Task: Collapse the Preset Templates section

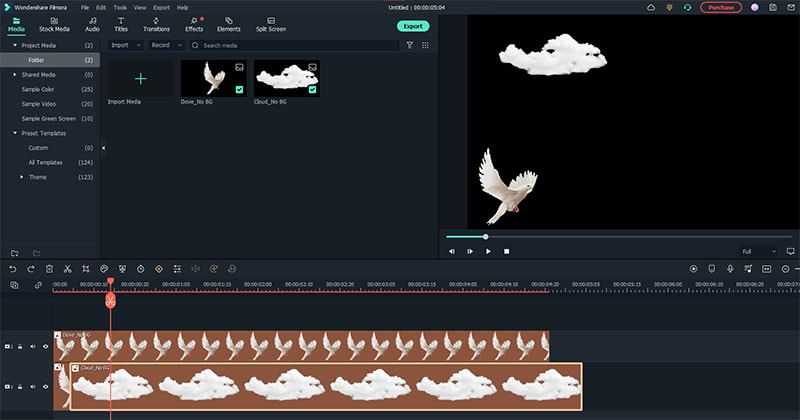Action: point(15,133)
